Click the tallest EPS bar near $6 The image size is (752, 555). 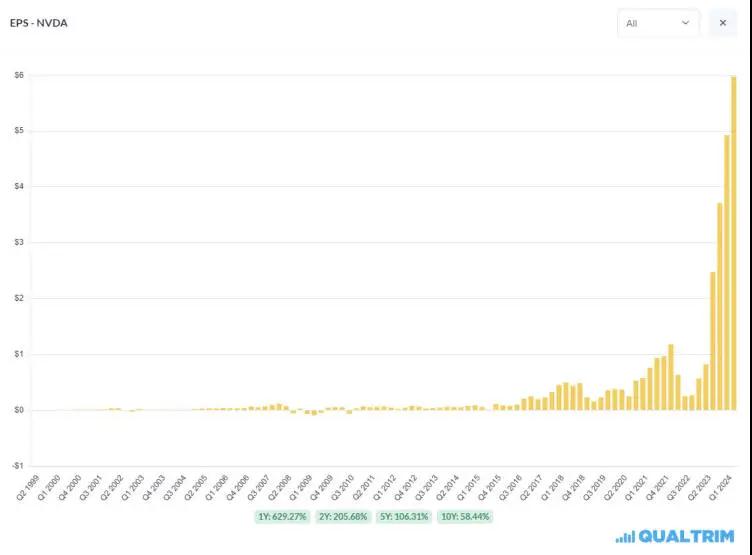tap(734, 240)
